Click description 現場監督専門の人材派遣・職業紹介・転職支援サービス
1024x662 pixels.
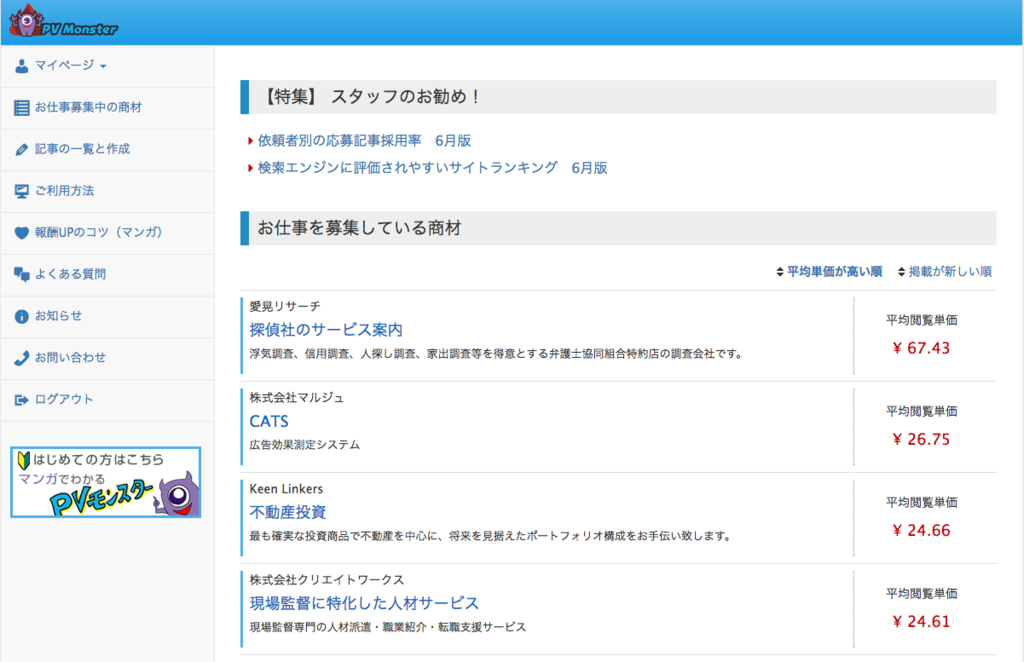(x=388, y=627)
